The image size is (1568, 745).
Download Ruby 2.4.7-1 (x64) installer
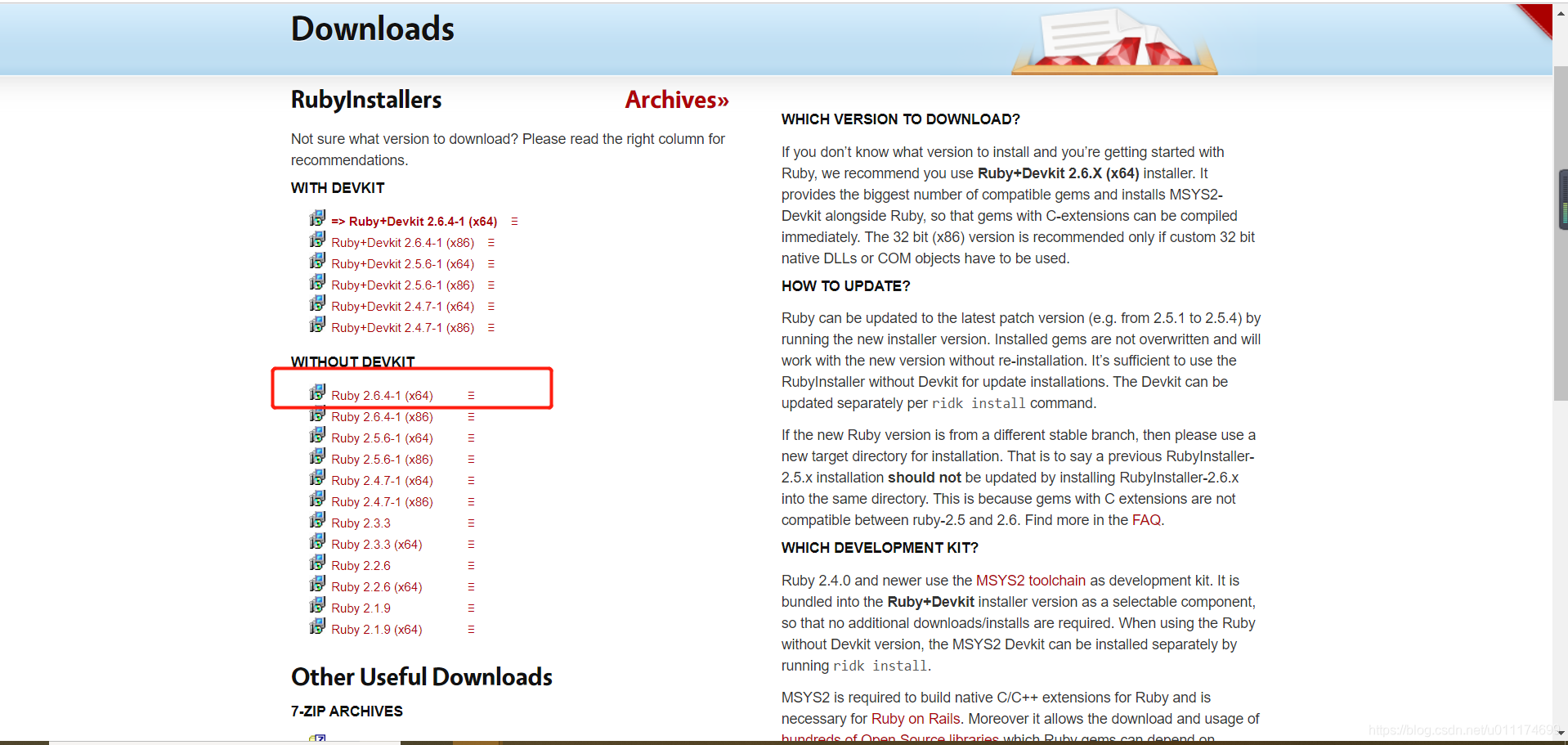point(382,481)
